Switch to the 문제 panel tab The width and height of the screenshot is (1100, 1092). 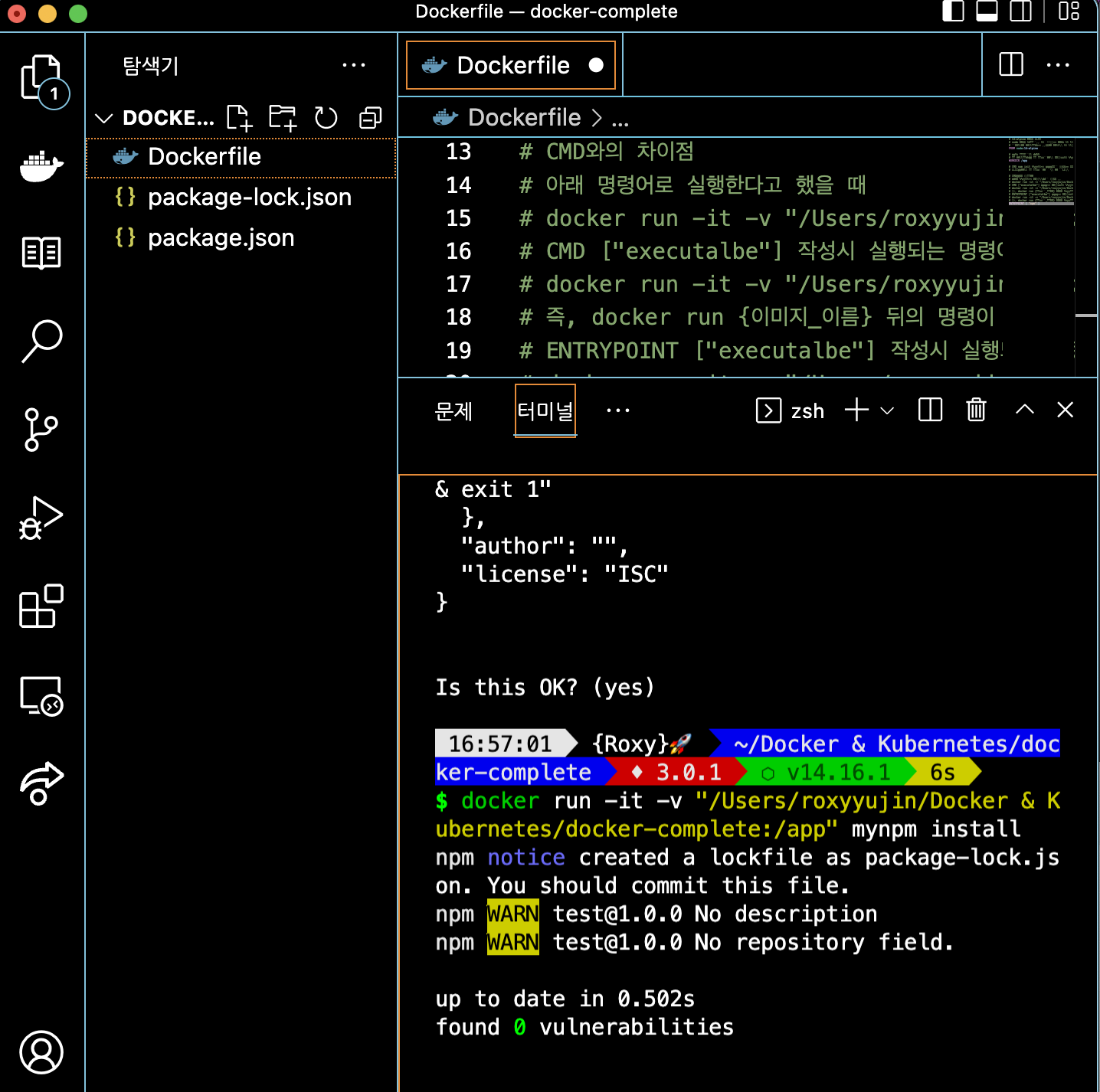point(453,411)
